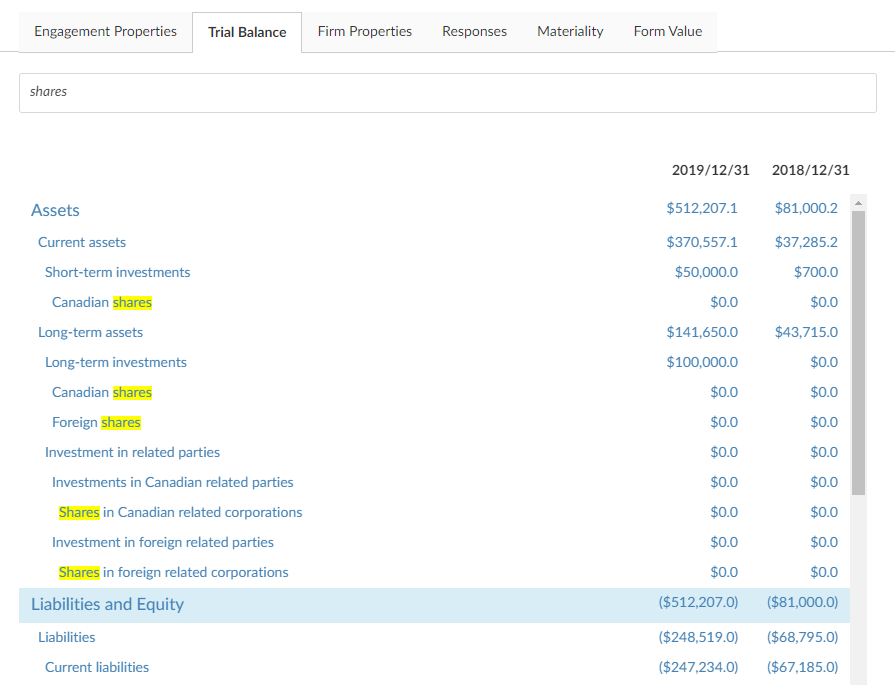The height and width of the screenshot is (685, 895).
Task: Select the Current liabilities row
Action: [x=97, y=667]
